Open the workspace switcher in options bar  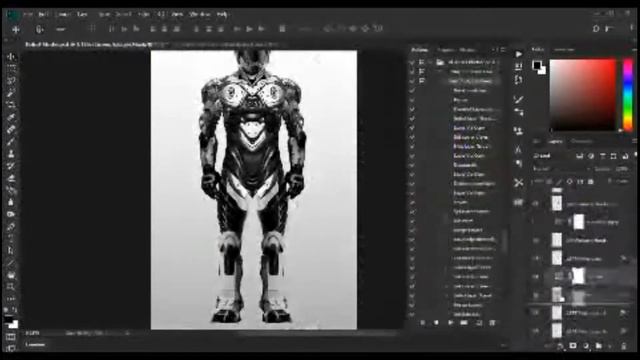pyautogui.click(x=609, y=29)
